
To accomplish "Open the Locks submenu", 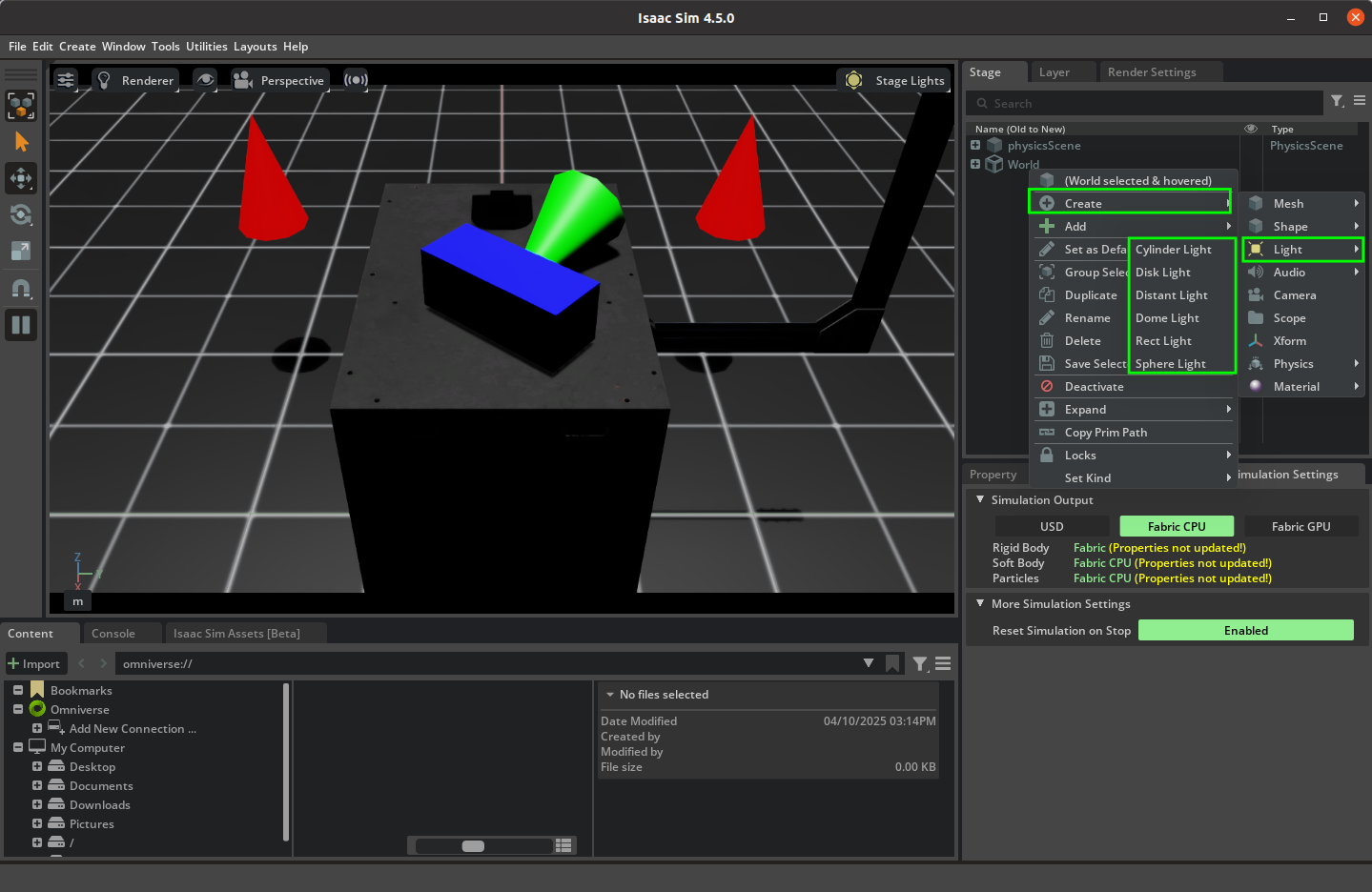I will click(x=1135, y=456).
